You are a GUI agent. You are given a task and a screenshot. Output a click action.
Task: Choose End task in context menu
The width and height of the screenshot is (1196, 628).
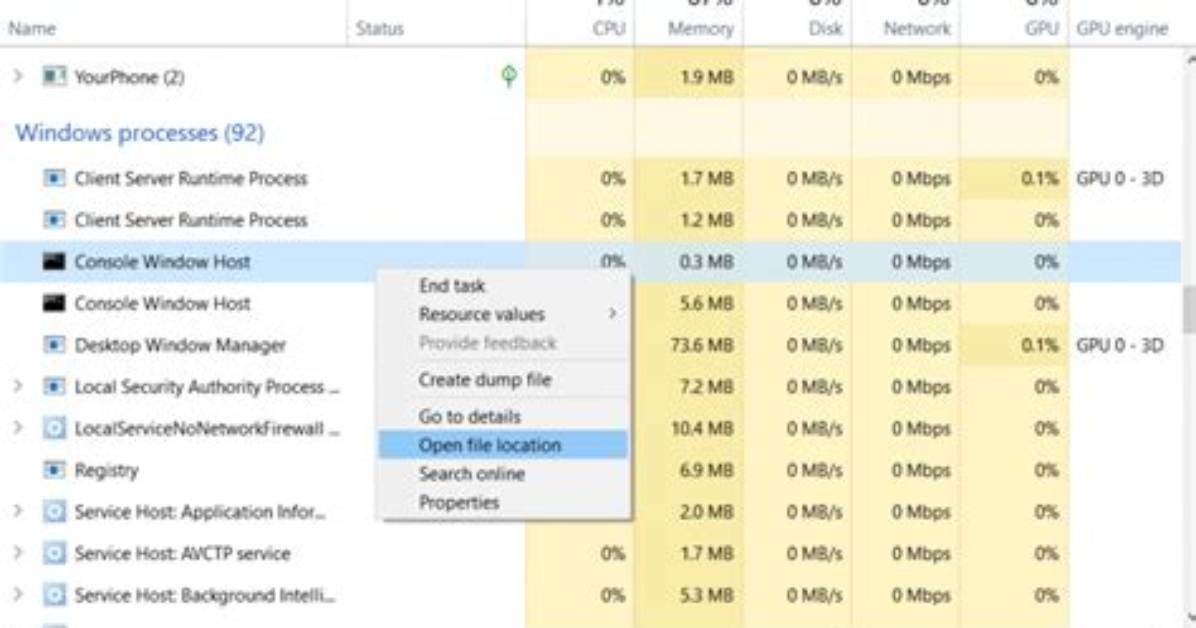tap(504, 285)
